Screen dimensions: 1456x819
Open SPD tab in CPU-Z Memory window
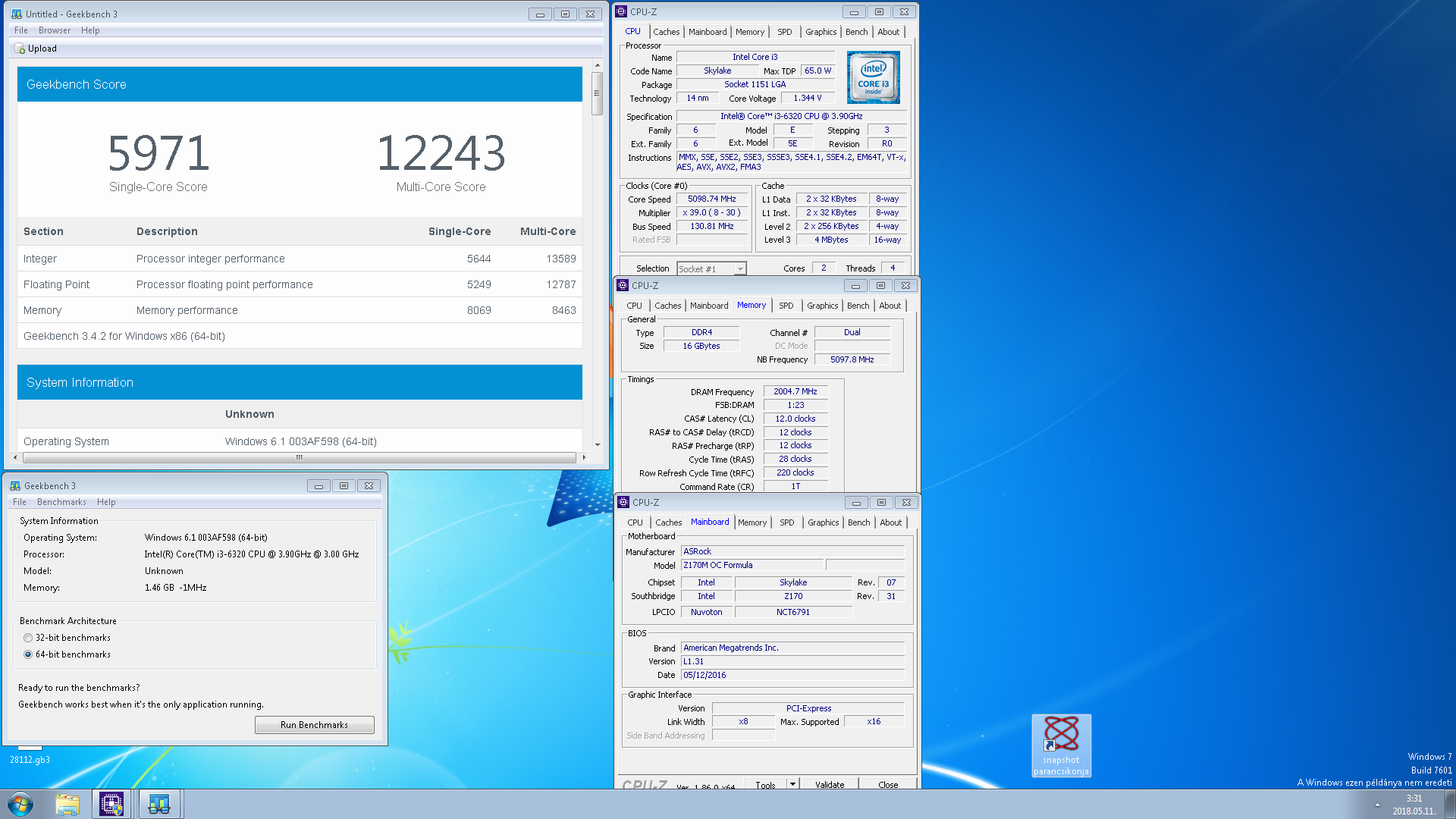point(786,306)
